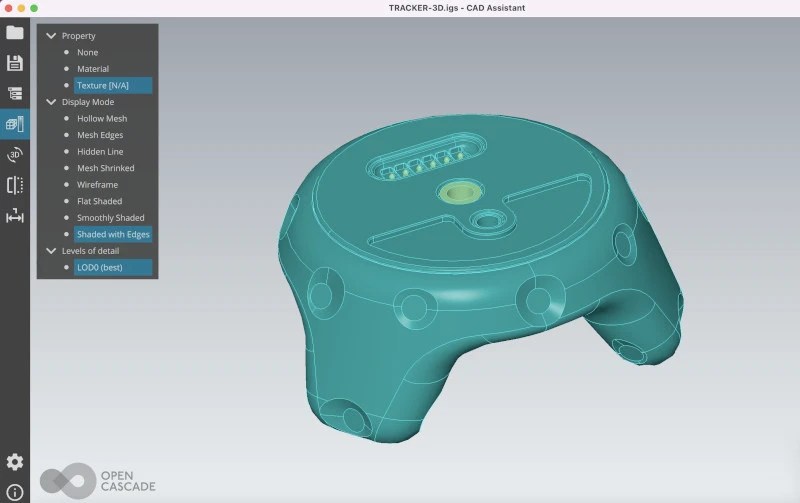This screenshot has width=800, height=503.
Task: Open the info about icon
Action: pos(15,492)
